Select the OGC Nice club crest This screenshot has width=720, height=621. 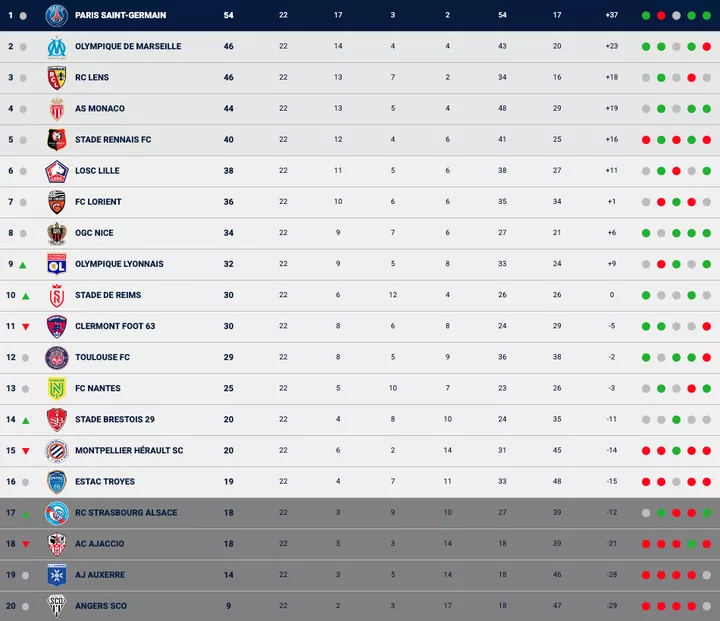click(x=56, y=233)
